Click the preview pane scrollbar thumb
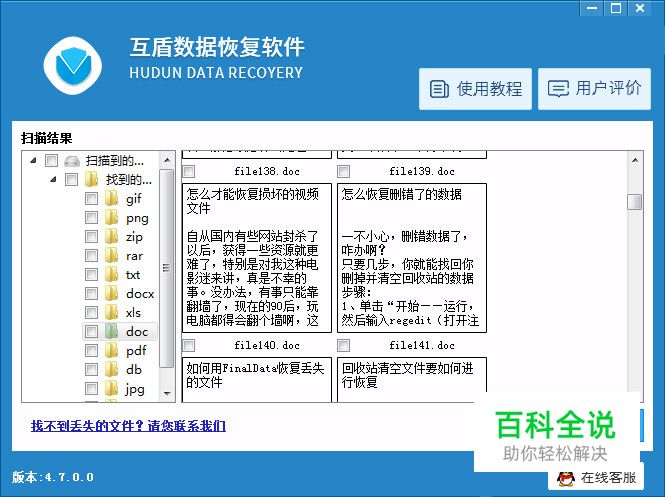This screenshot has width=665, height=497. click(x=635, y=202)
